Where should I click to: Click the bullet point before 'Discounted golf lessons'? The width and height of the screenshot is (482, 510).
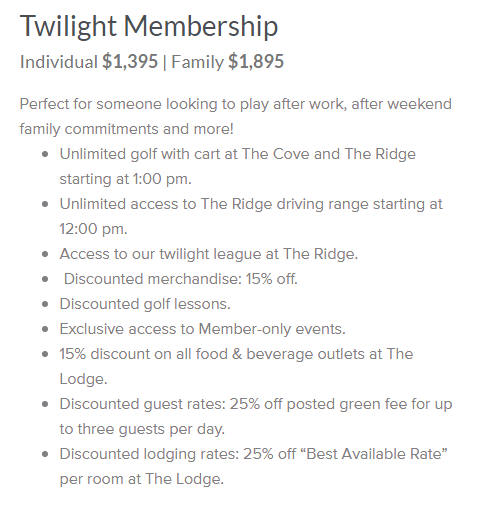45,304
